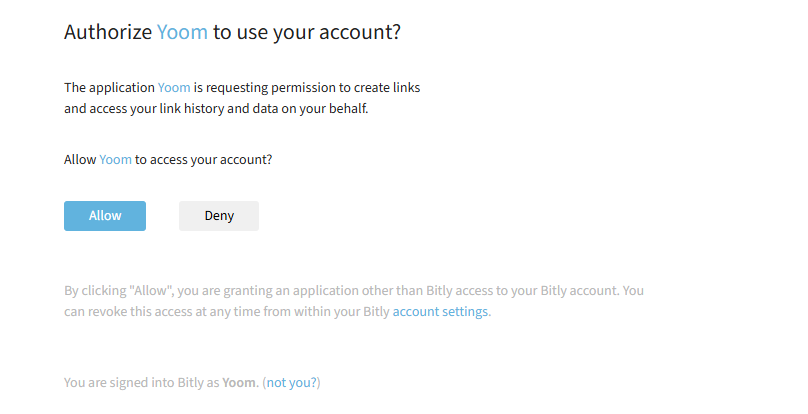Click the blue Allow button

coord(105,216)
